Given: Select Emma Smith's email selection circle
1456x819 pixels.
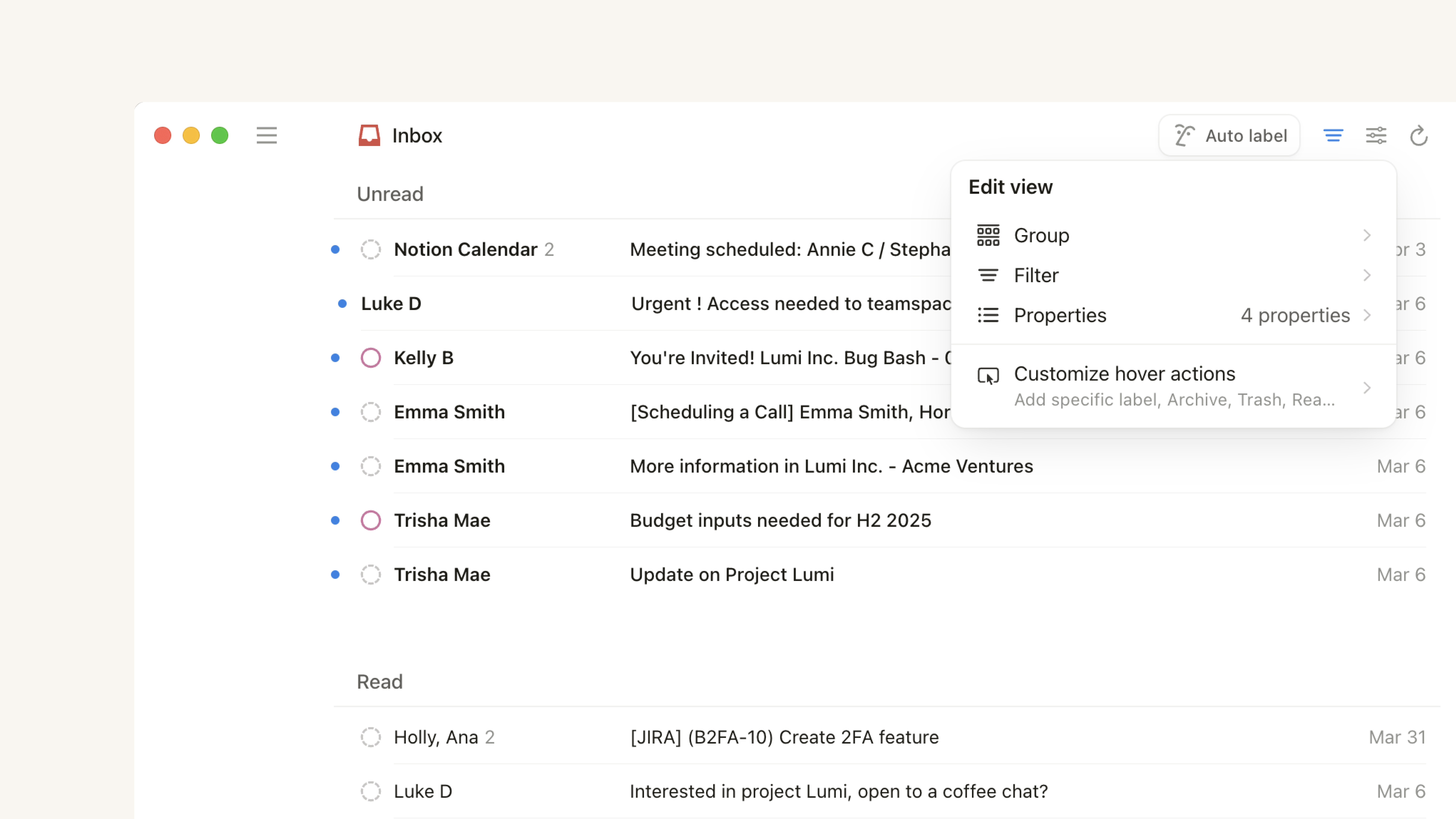Looking at the screenshot, I should (x=371, y=412).
